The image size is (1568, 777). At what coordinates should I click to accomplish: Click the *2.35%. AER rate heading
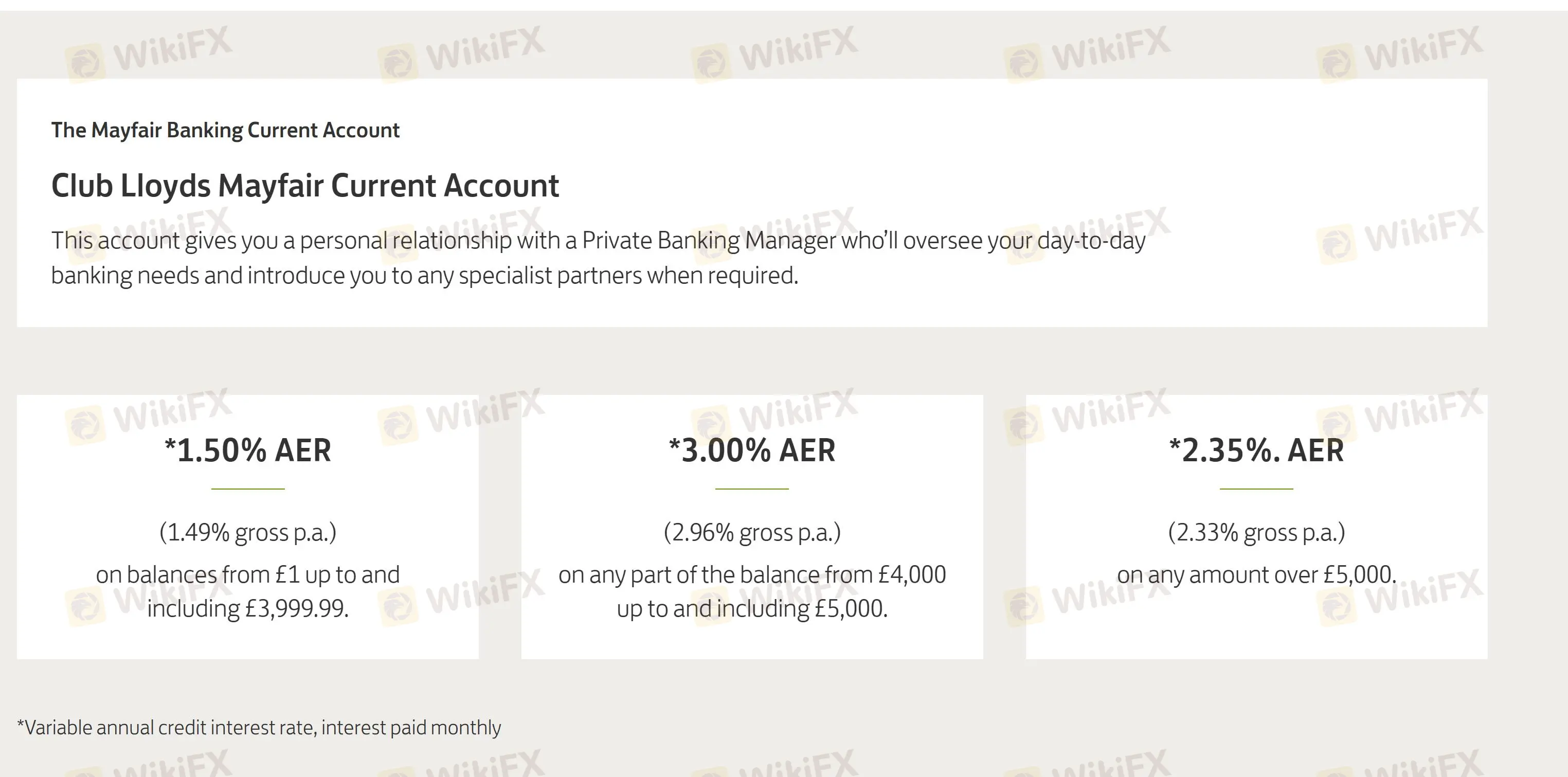pos(1256,450)
